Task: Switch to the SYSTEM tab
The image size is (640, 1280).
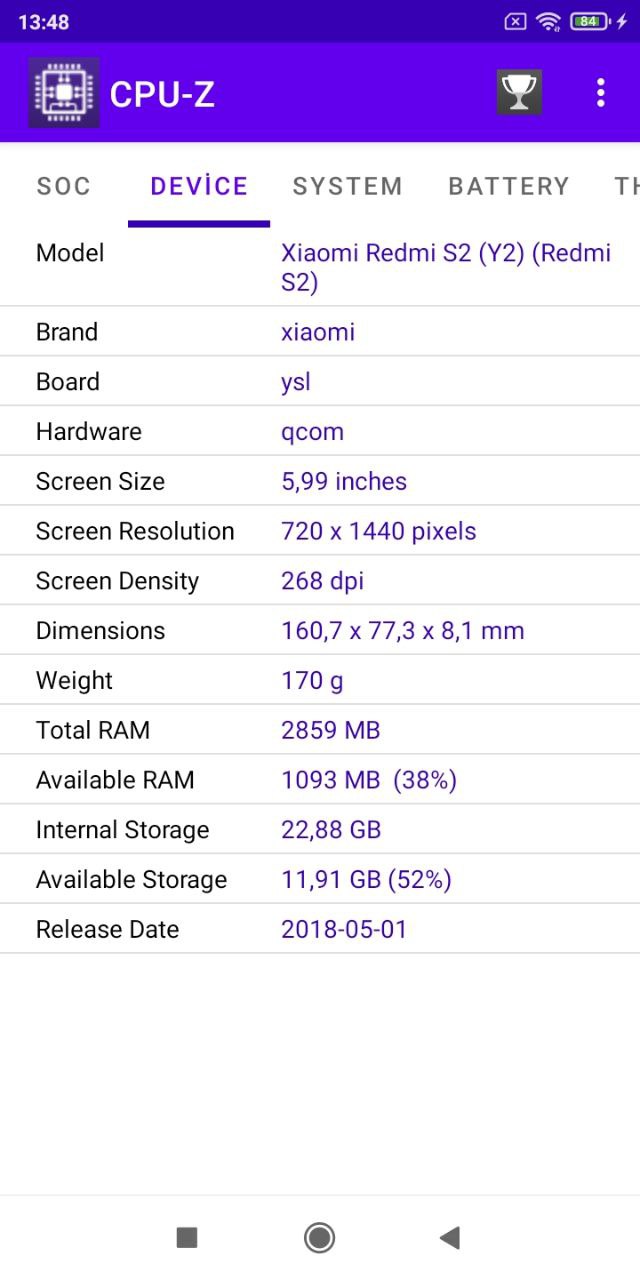Action: (x=347, y=186)
